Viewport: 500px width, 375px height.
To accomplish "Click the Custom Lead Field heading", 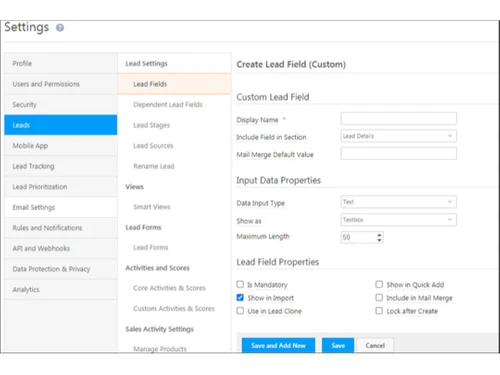I will (273, 97).
